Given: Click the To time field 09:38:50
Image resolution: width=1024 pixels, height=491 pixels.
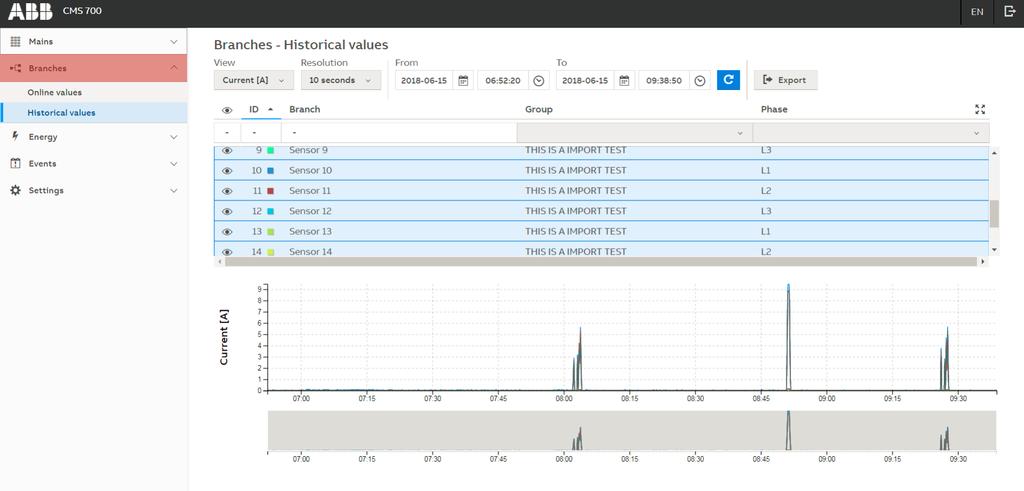Looking at the screenshot, I should pyautogui.click(x=664, y=80).
